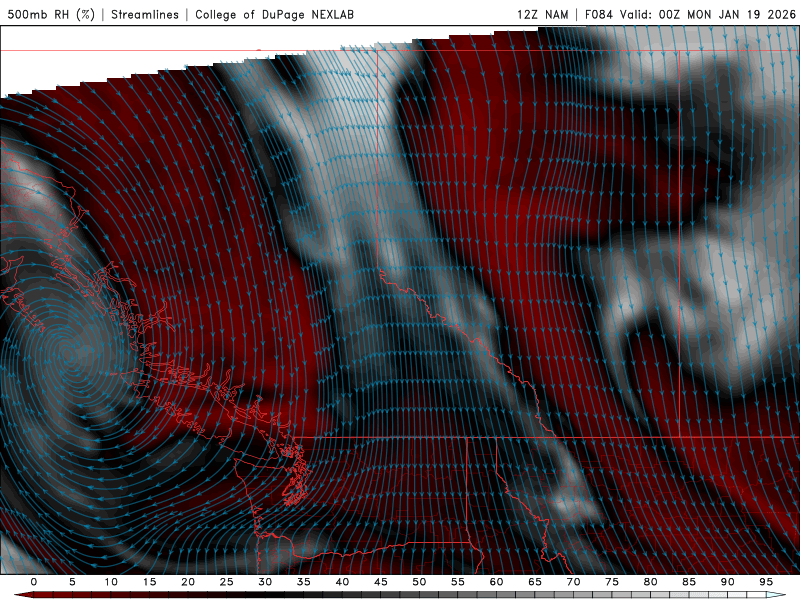Click the 'Streamlines' label in header
Viewport: 800px width, 600px height.
tap(145, 14)
